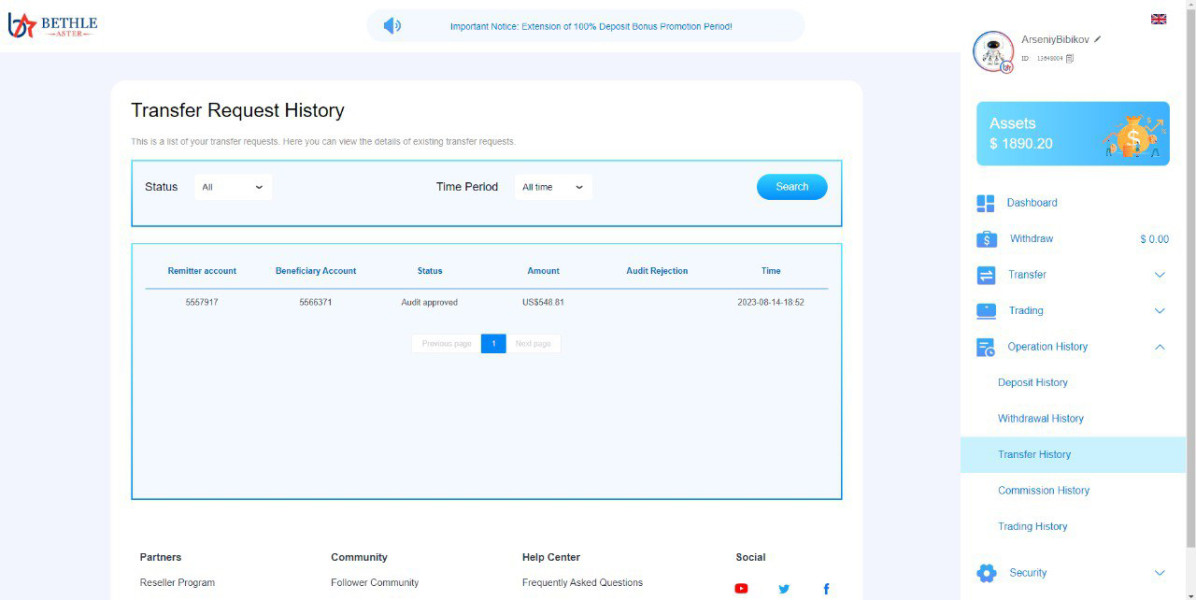1196x600 pixels.
Task: Select Withdrawal History menu item
Action: pos(1040,419)
